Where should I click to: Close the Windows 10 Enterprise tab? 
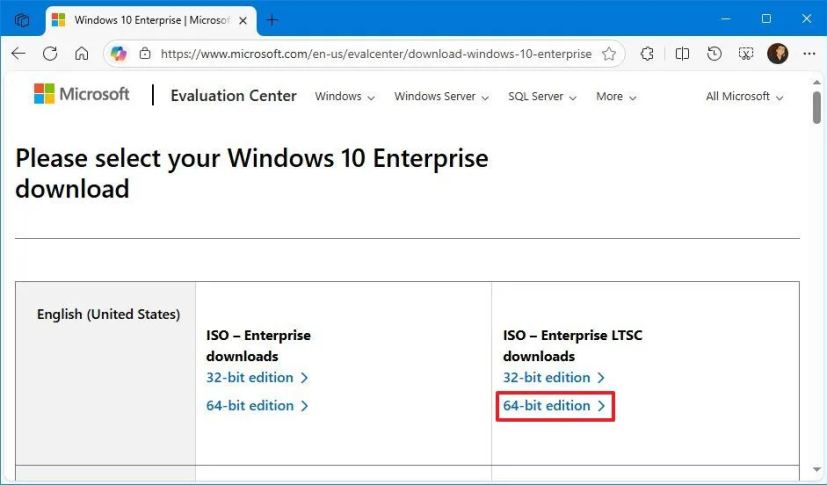pos(242,19)
